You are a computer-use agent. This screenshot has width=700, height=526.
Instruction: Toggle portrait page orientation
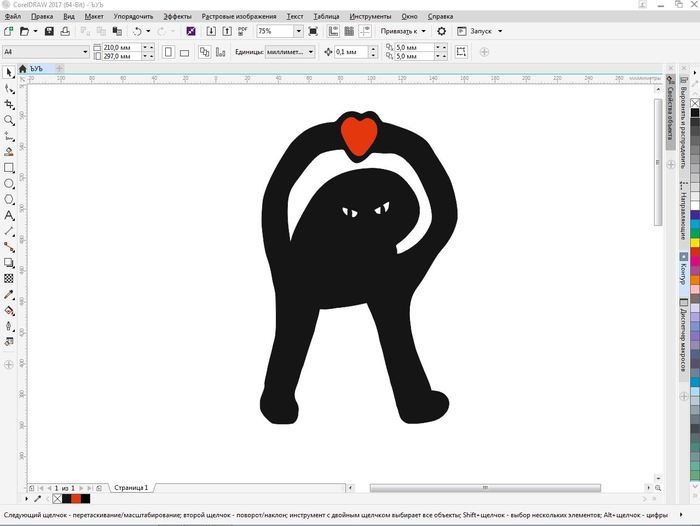(x=167, y=51)
